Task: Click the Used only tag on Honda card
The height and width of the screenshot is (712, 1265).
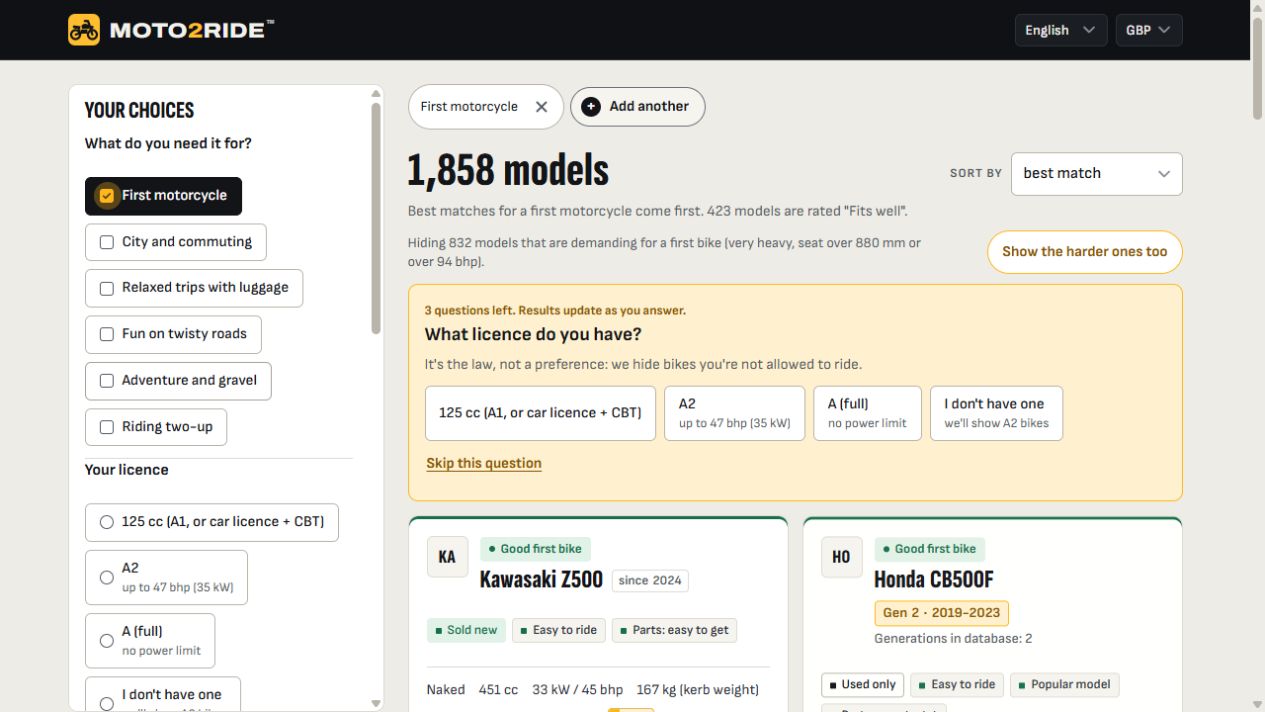Action: click(862, 685)
